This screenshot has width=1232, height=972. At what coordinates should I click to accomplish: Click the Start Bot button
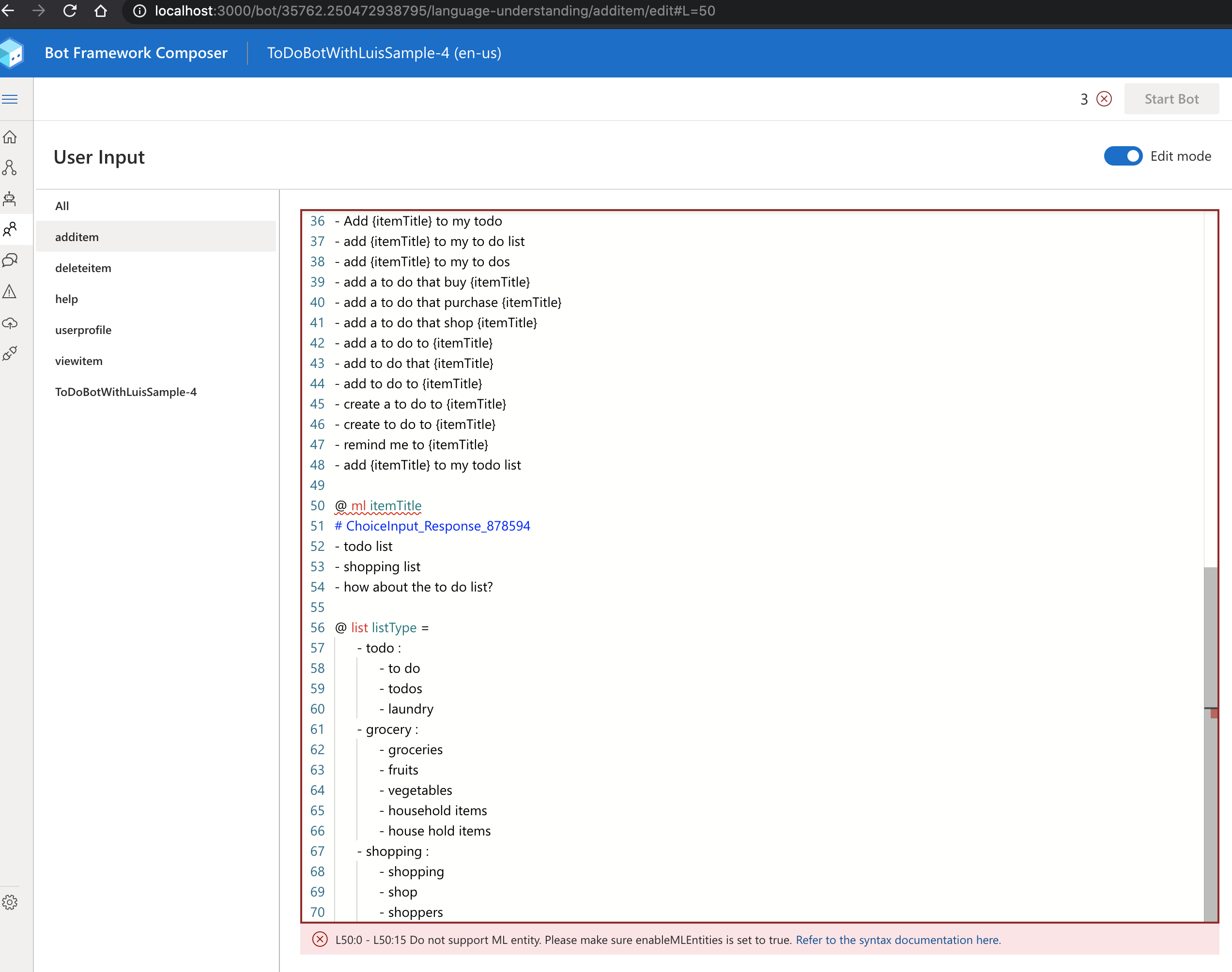coord(1171,99)
